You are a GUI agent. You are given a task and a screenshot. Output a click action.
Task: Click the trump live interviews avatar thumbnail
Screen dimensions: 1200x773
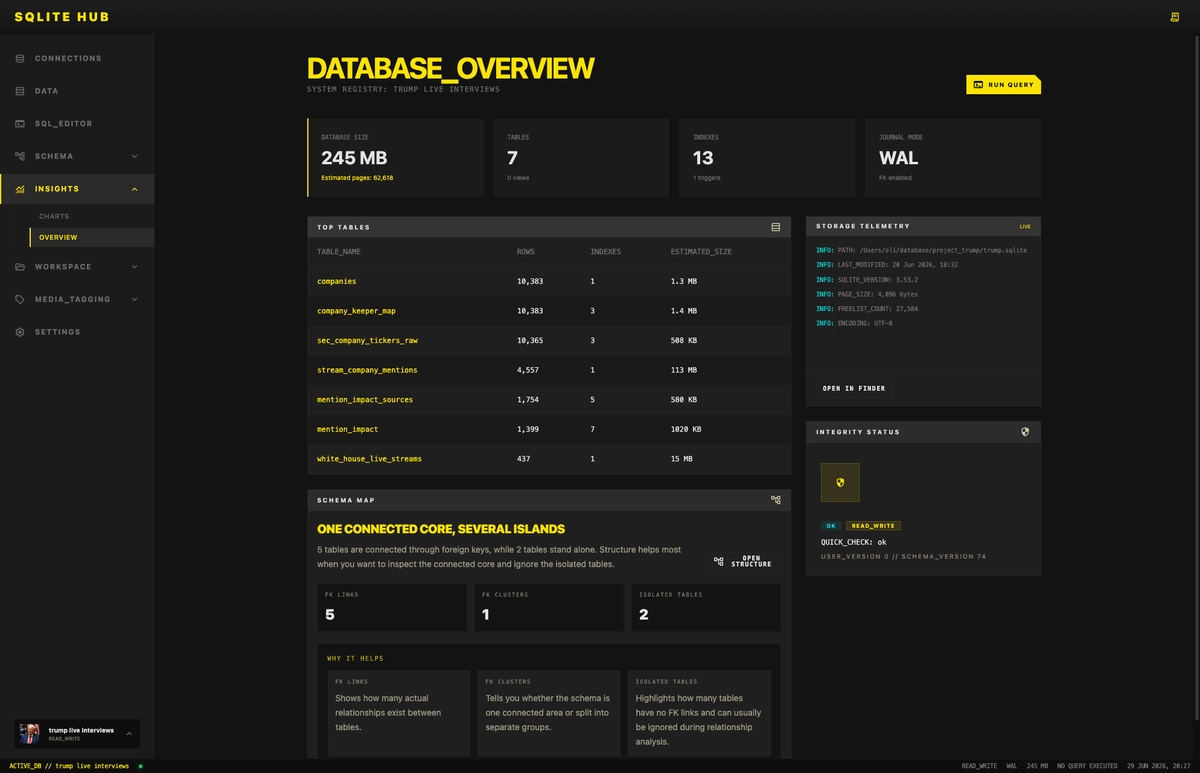point(30,734)
